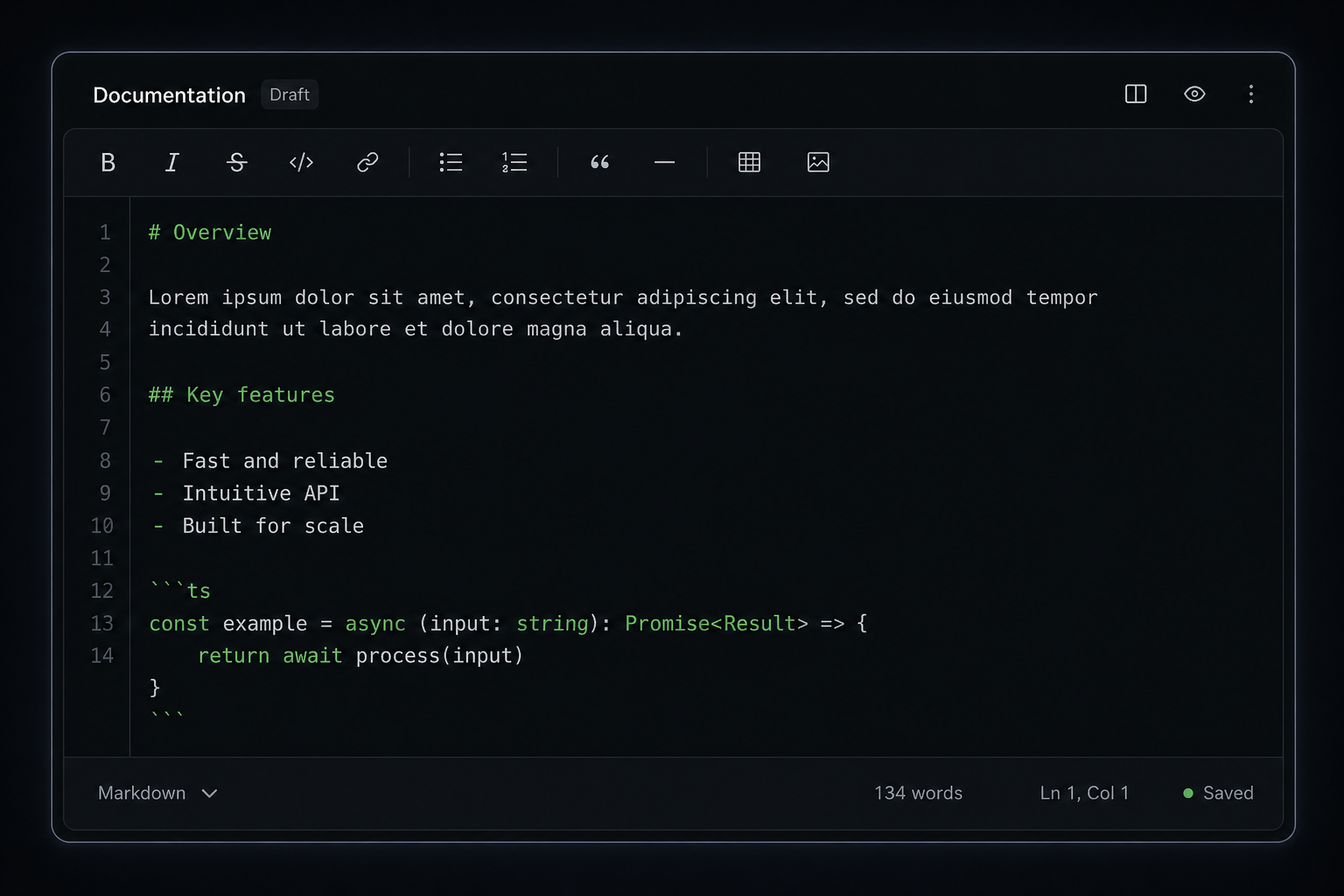Open the more options menu

pyautogui.click(x=1251, y=94)
